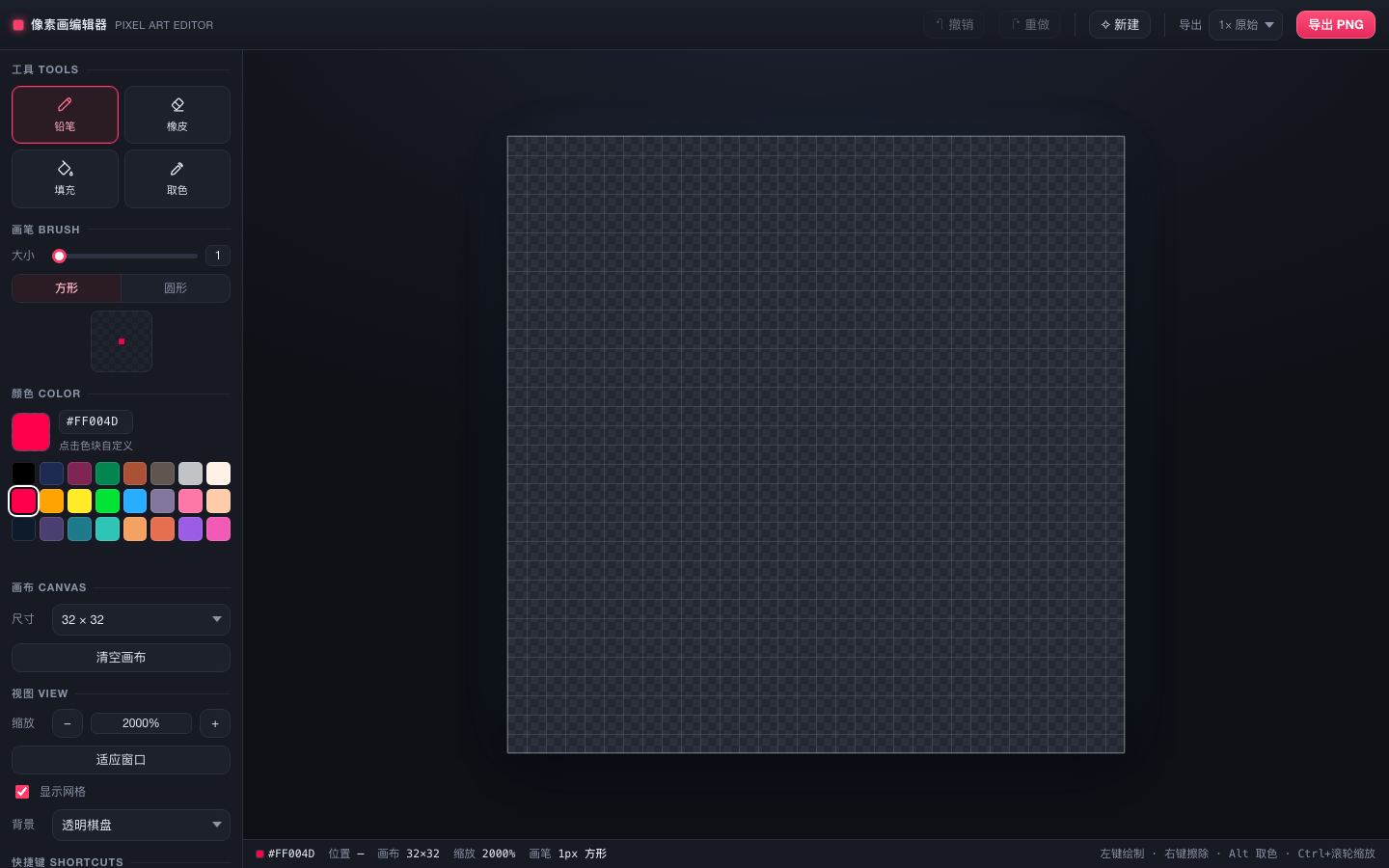The height and width of the screenshot is (868, 1389).
Task: Click the undo (撤销) button
Action: click(x=954, y=25)
